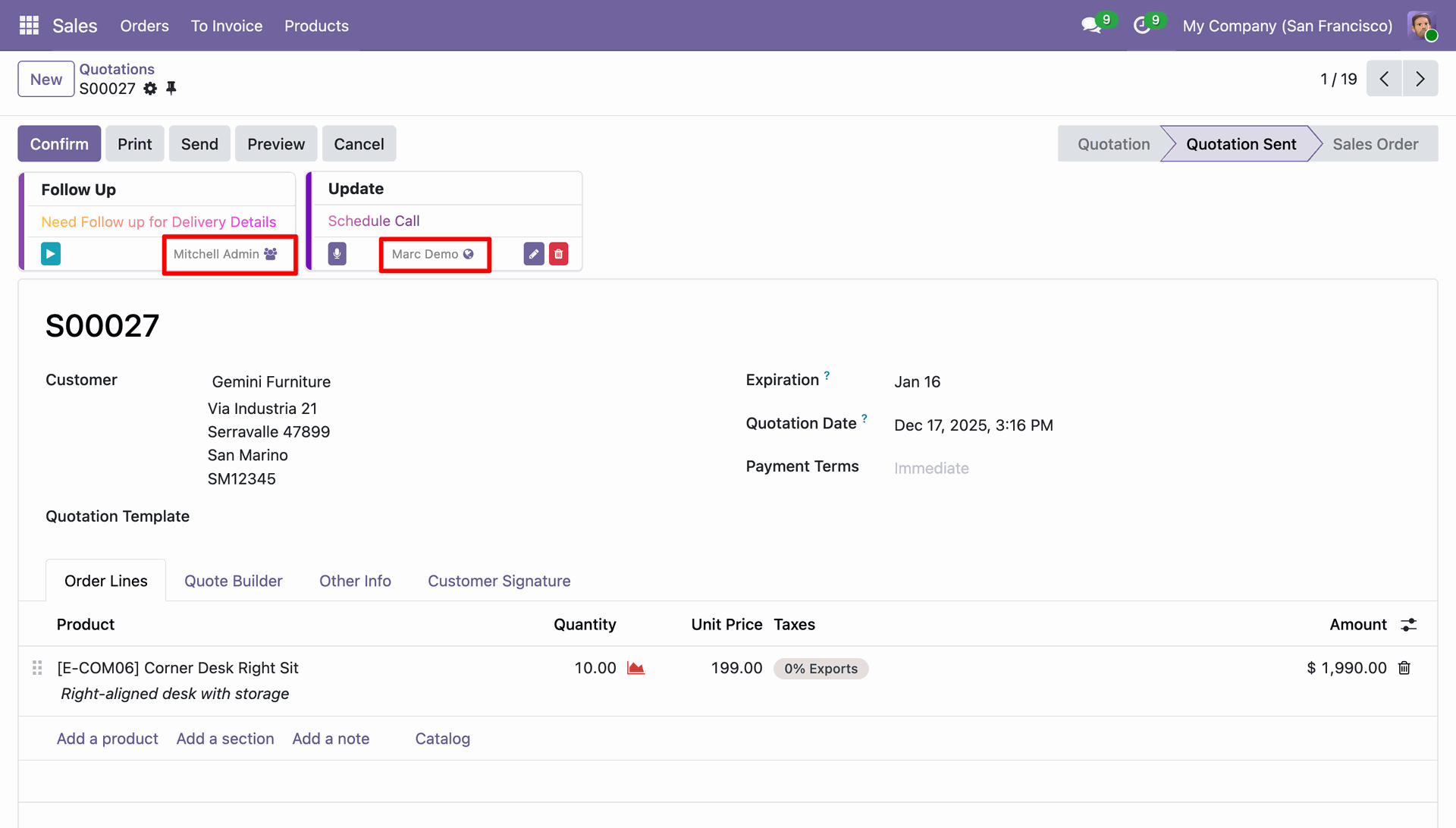Go to the previous record arrow
Screen dimensions: 1456x828
(1384, 79)
